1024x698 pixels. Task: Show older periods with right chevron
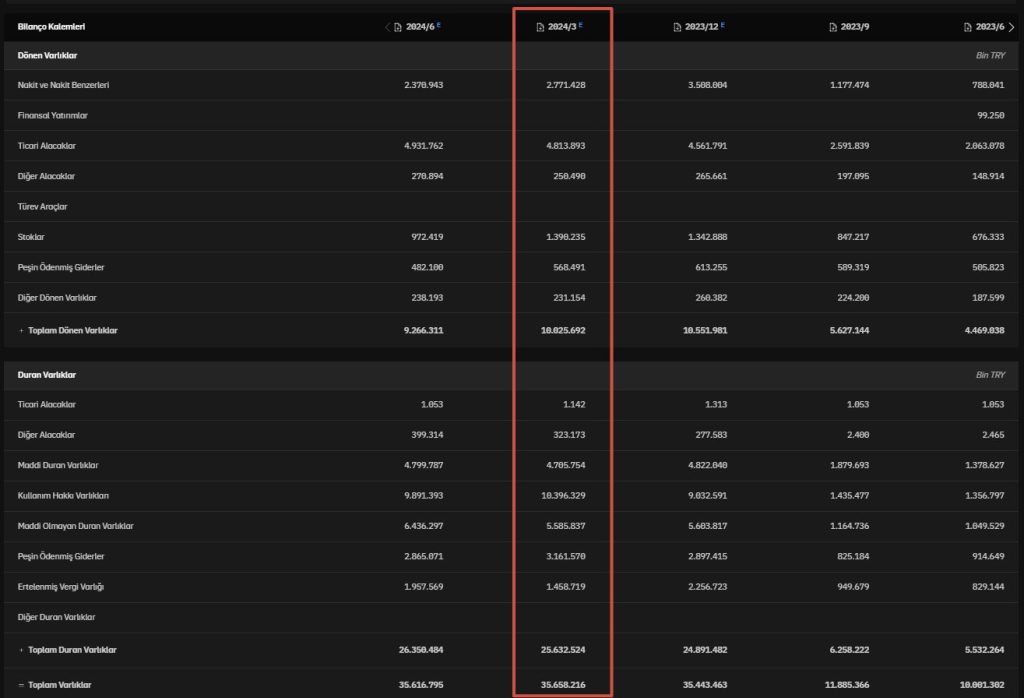point(1011,27)
